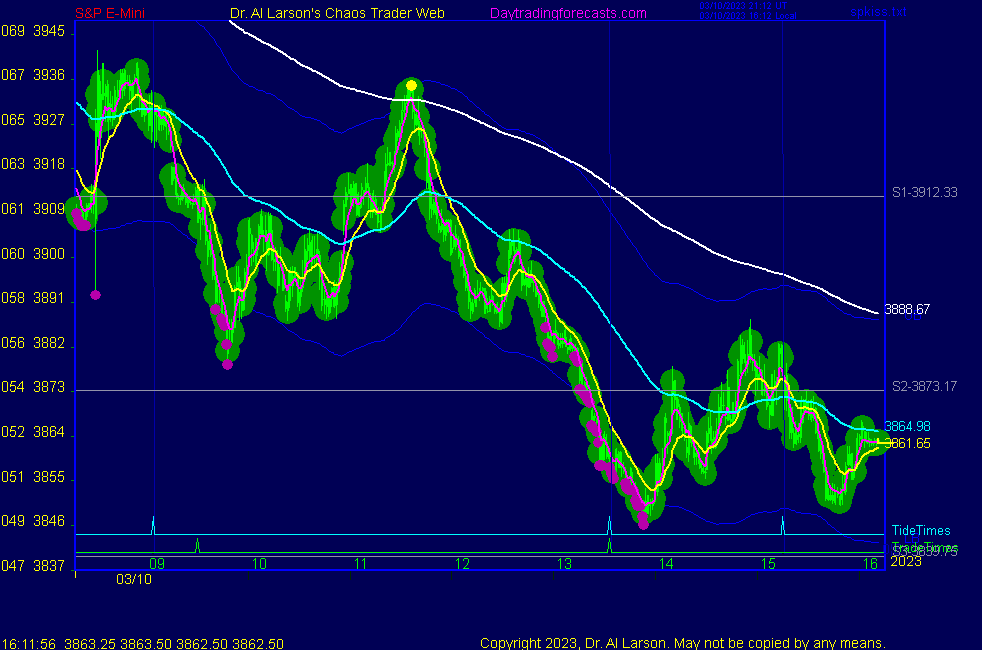The height and width of the screenshot is (650, 982).
Task: Click the 16:12 Local timestamp
Action: [x=748, y=16]
